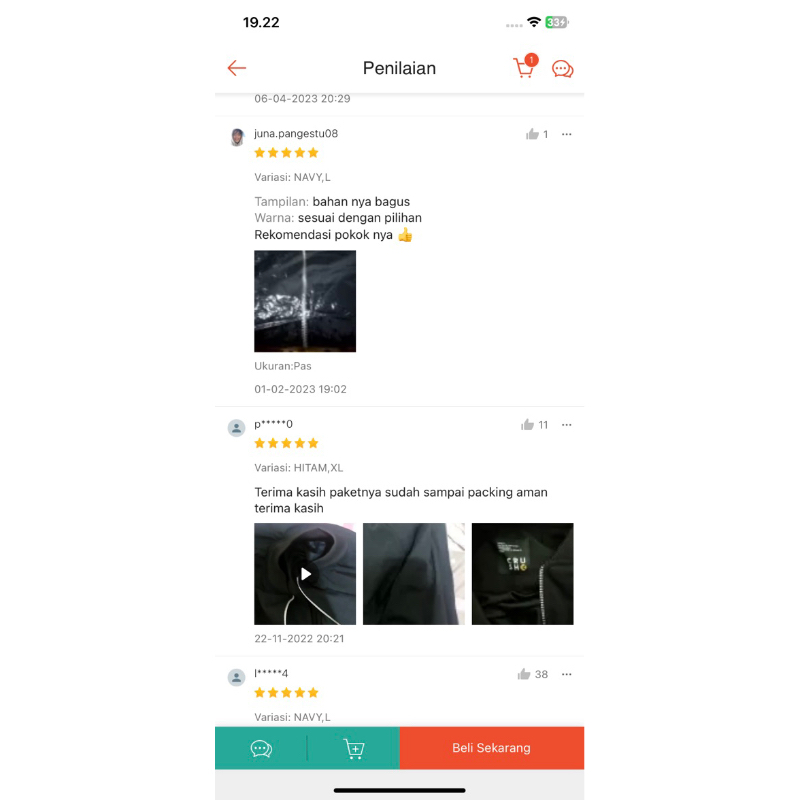Like l*****4's review thumbs up
800x800 pixels.
pyautogui.click(x=524, y=674)
